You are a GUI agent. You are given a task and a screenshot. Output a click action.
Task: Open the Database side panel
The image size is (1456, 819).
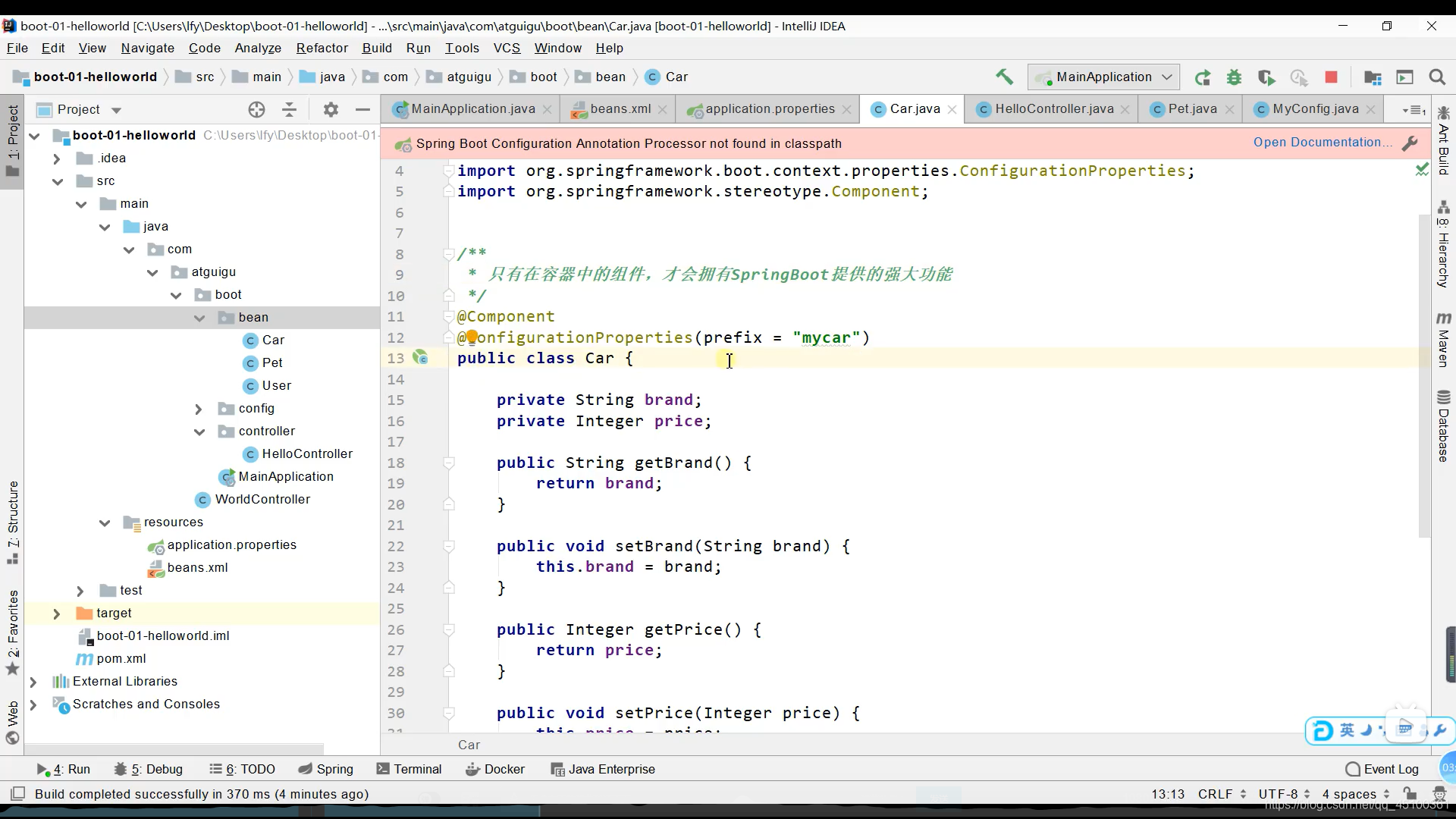(1443, 426)
